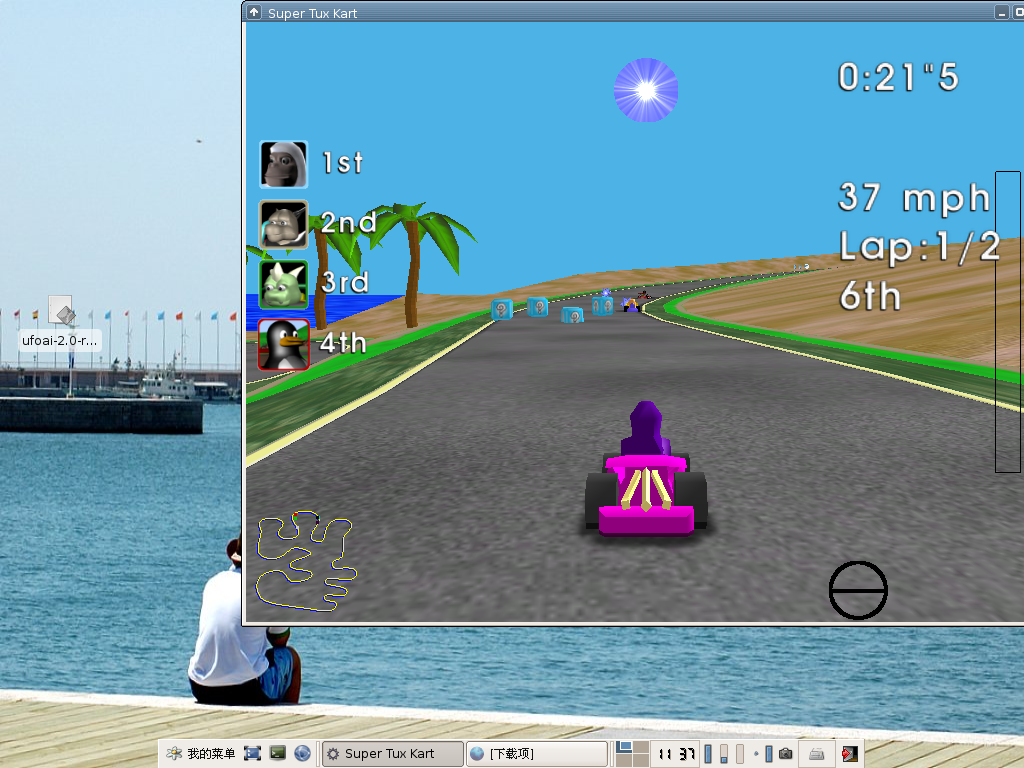
Task: Click the gorilla portrait ranked 1st
Action: pos(283,165)
